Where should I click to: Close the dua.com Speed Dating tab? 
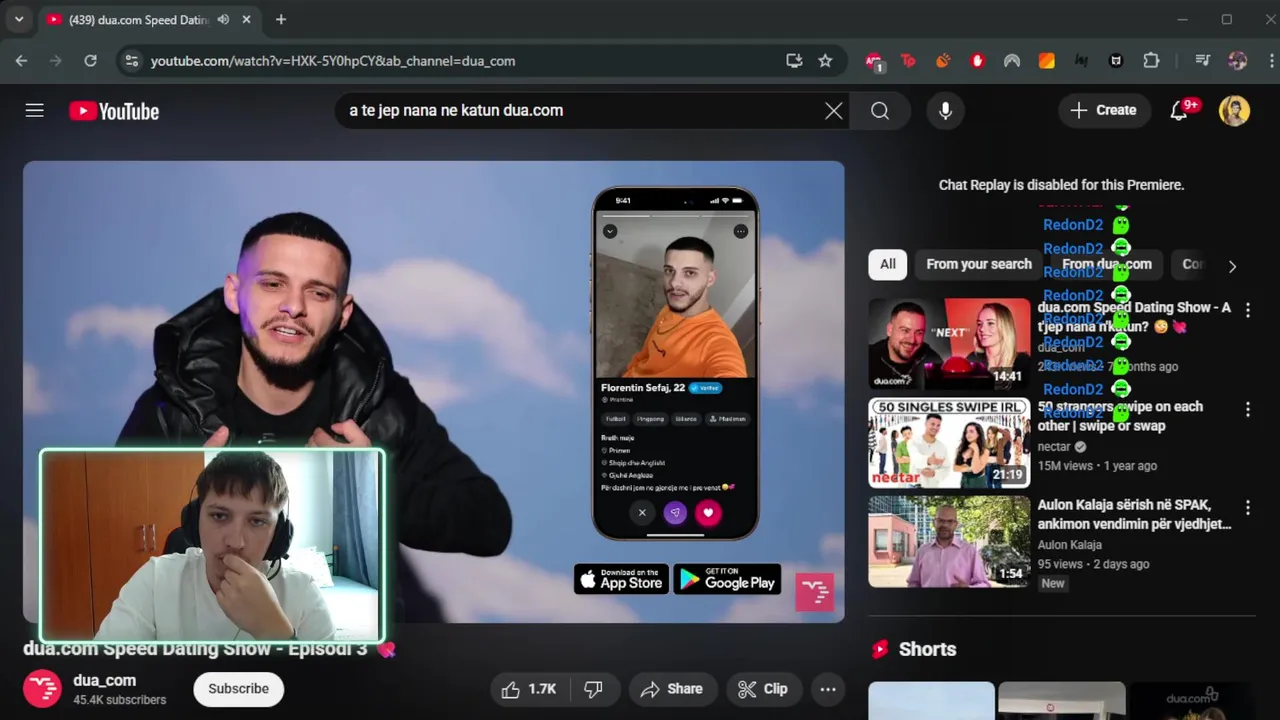[x=247, y=20]
